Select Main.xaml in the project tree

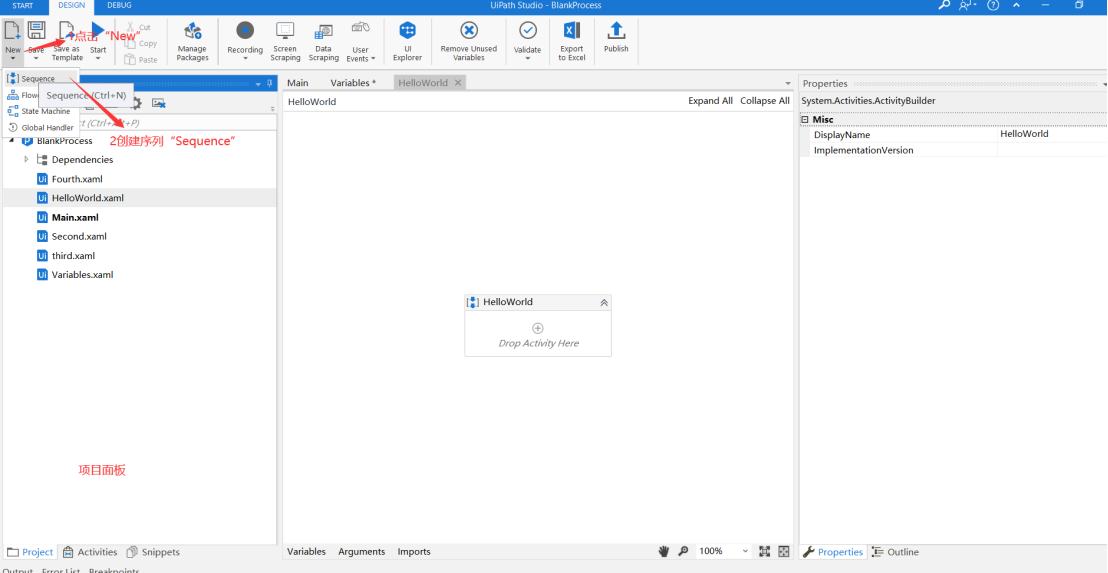[x=75, y=218]
